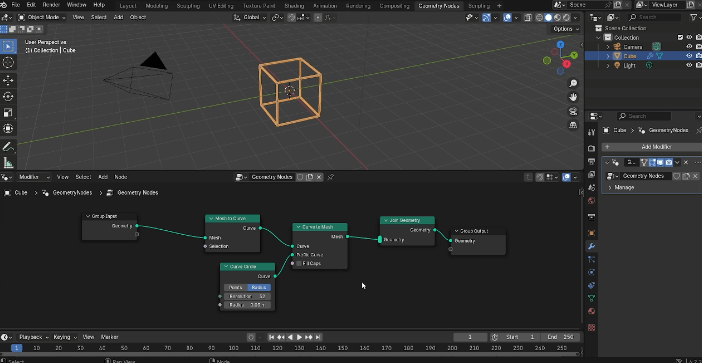Switch to the UV Editing workspace tab
702x363 pixels.
[221, 6]
